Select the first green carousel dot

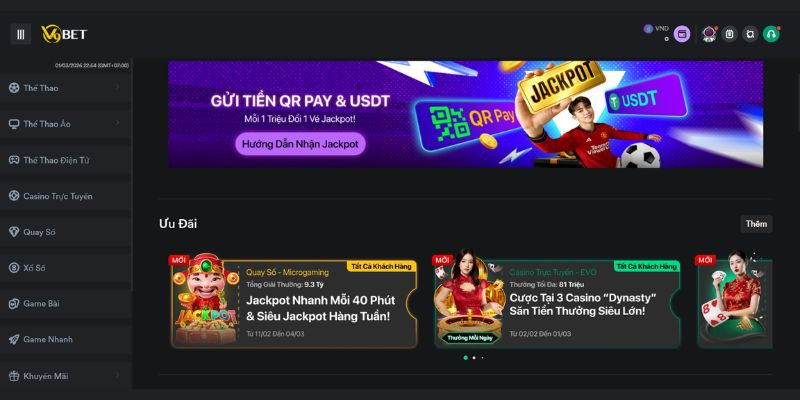(x=465, y=358)
